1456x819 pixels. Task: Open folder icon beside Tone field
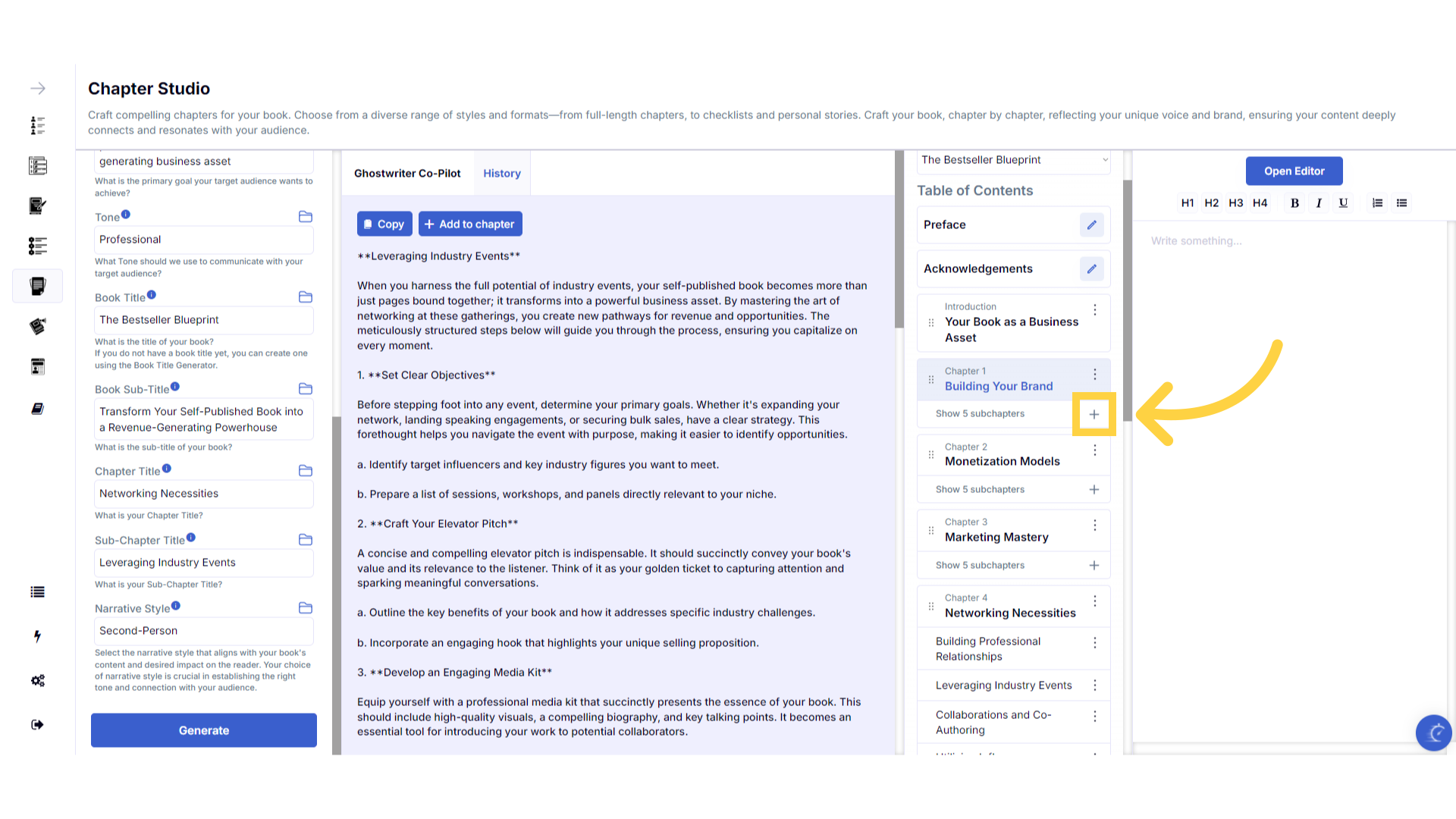coord(306,217)
